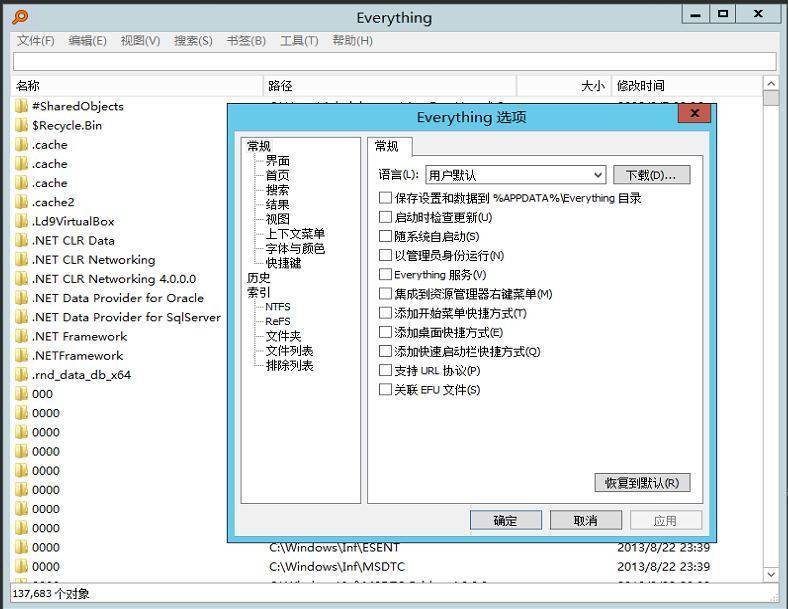Select the .NET CLR Data folder icon
Screen dimensions: 788x609
pos(21,240)
